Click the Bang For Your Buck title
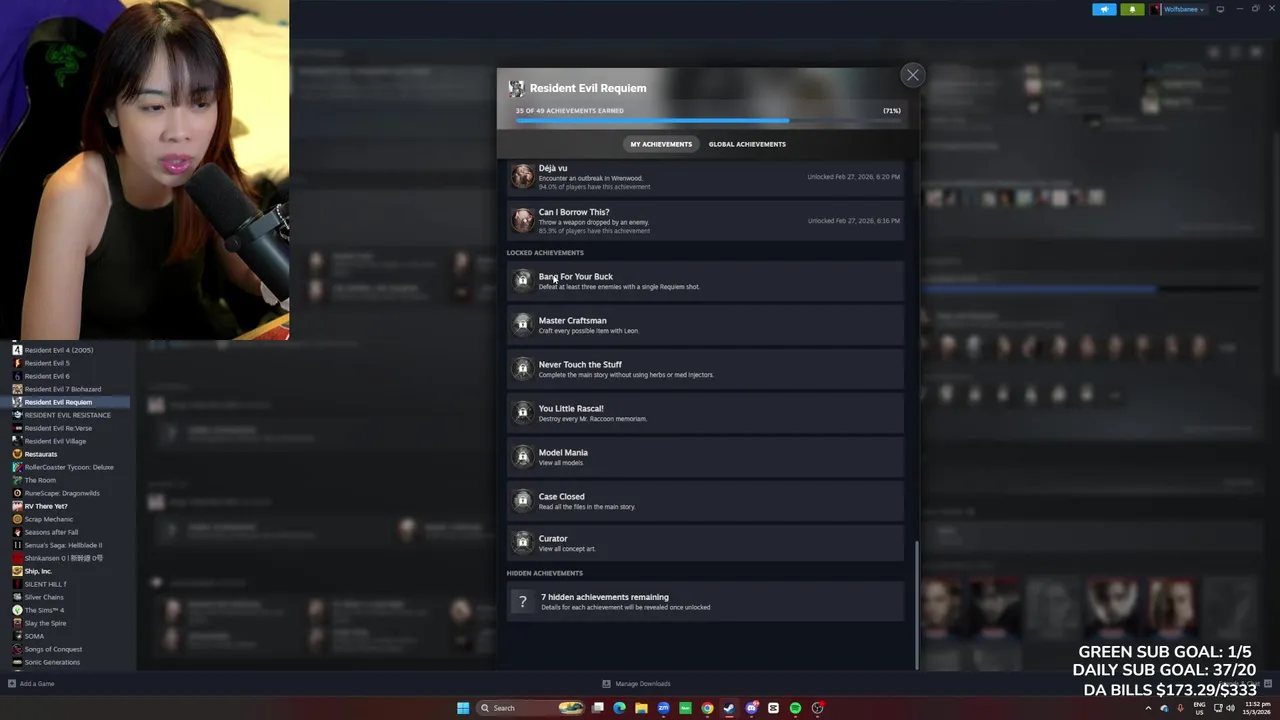The width and height of the screenshot is (1280, 720). point(576,277)
